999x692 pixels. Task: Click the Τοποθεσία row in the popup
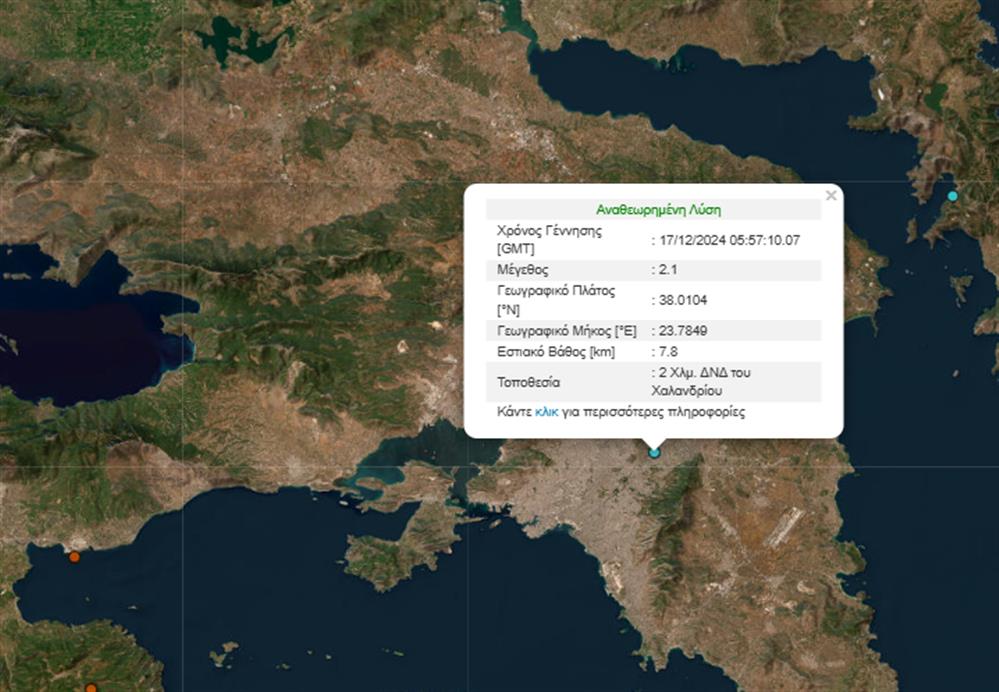tap(530, 381)
